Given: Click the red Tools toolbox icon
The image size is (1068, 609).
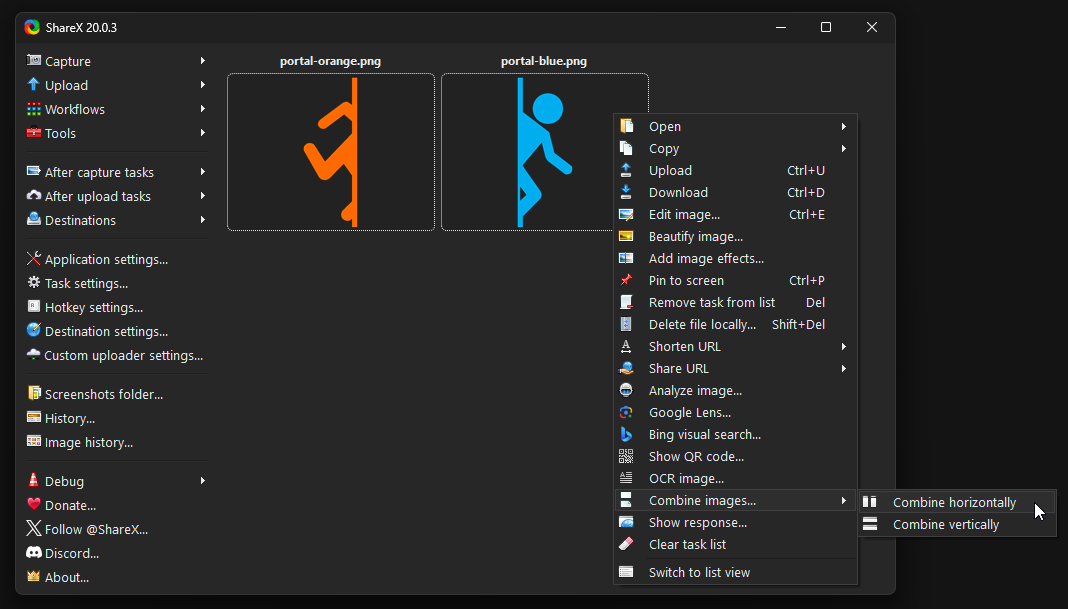Looking at the screenshot, I should [x=33, y=133].
